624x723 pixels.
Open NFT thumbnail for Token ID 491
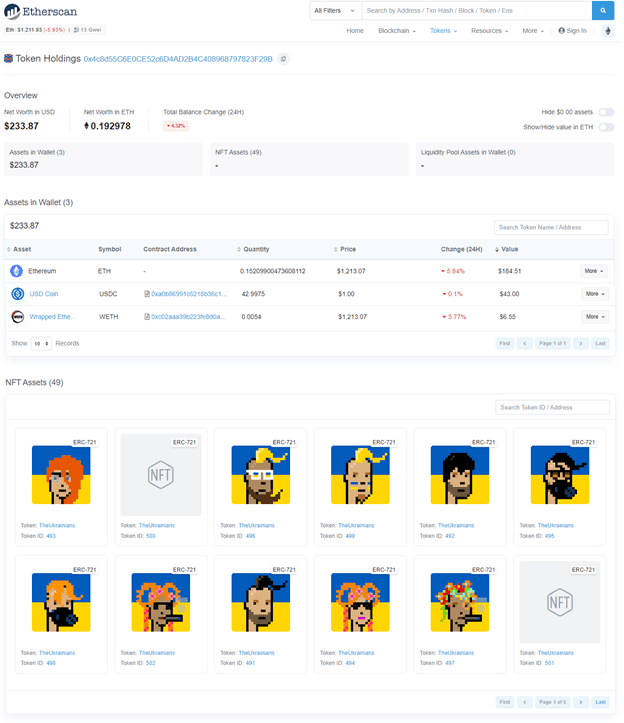point(262,605)
